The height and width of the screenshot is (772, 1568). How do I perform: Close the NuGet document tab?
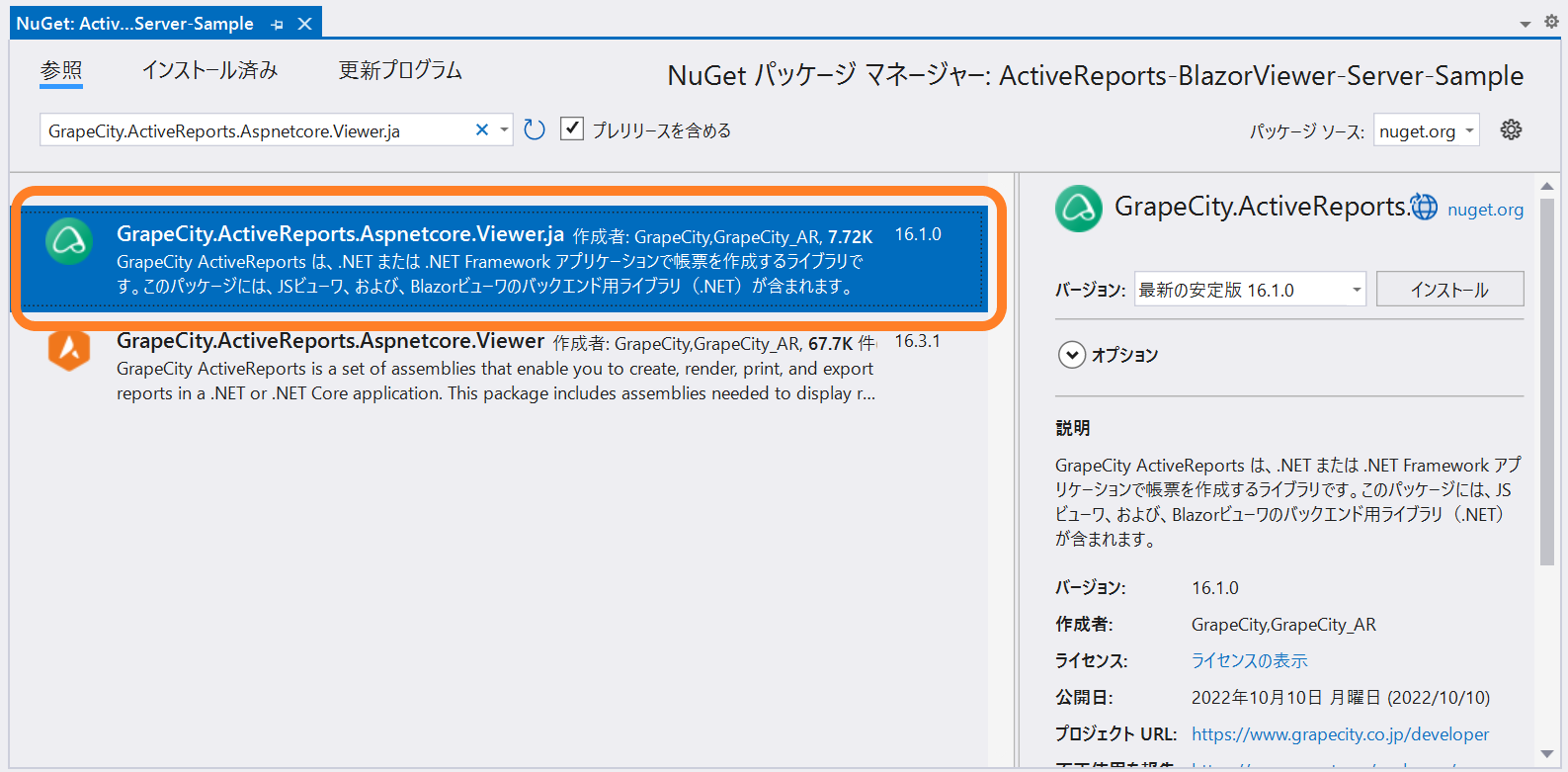point(304,24)
